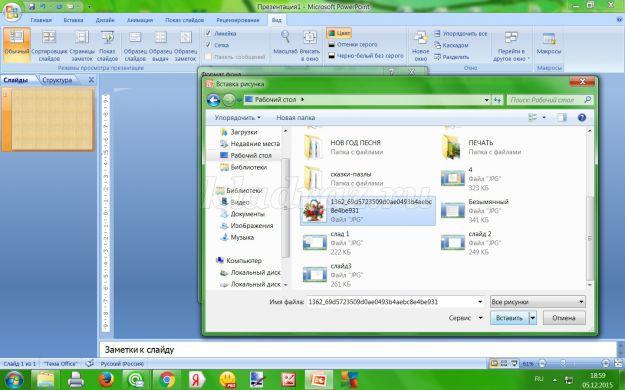Click the back arrow in insert dialog

tap(214, 100)
